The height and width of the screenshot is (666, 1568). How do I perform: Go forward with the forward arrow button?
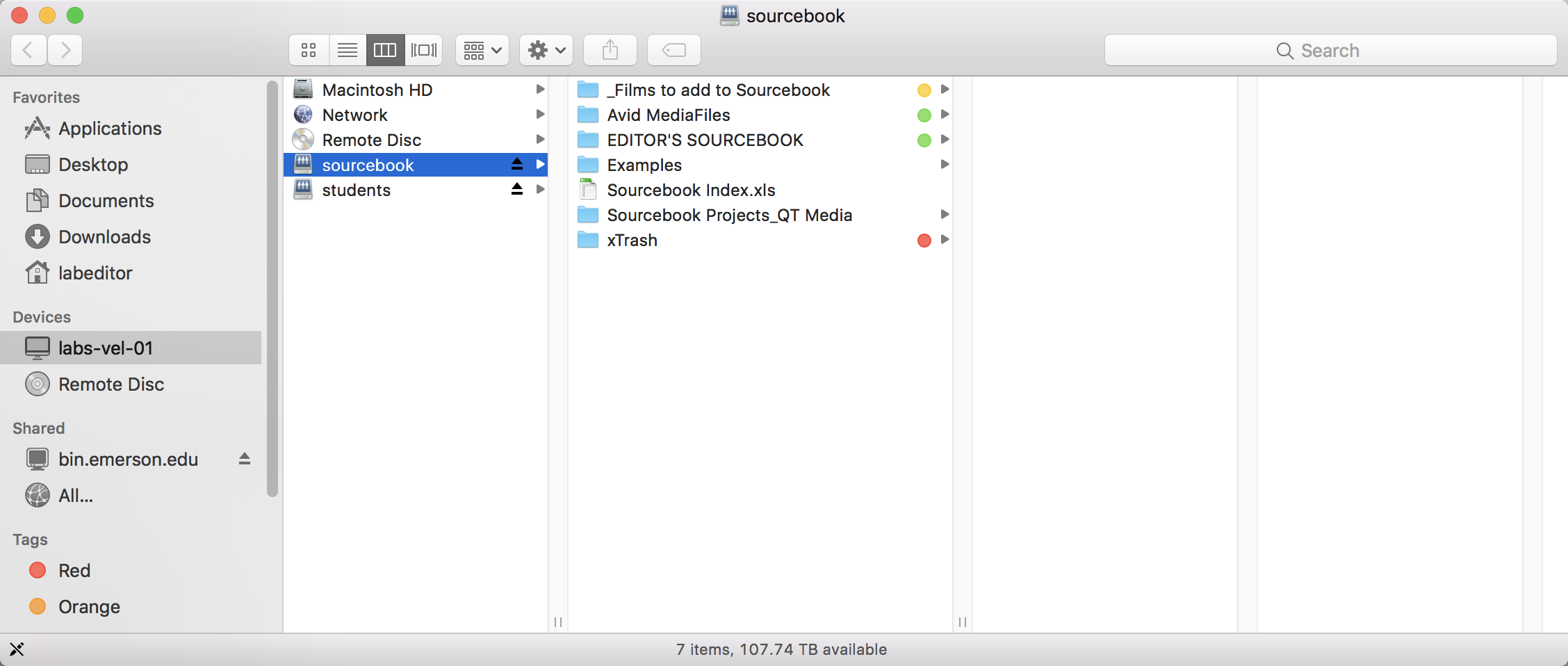point(65,50)
